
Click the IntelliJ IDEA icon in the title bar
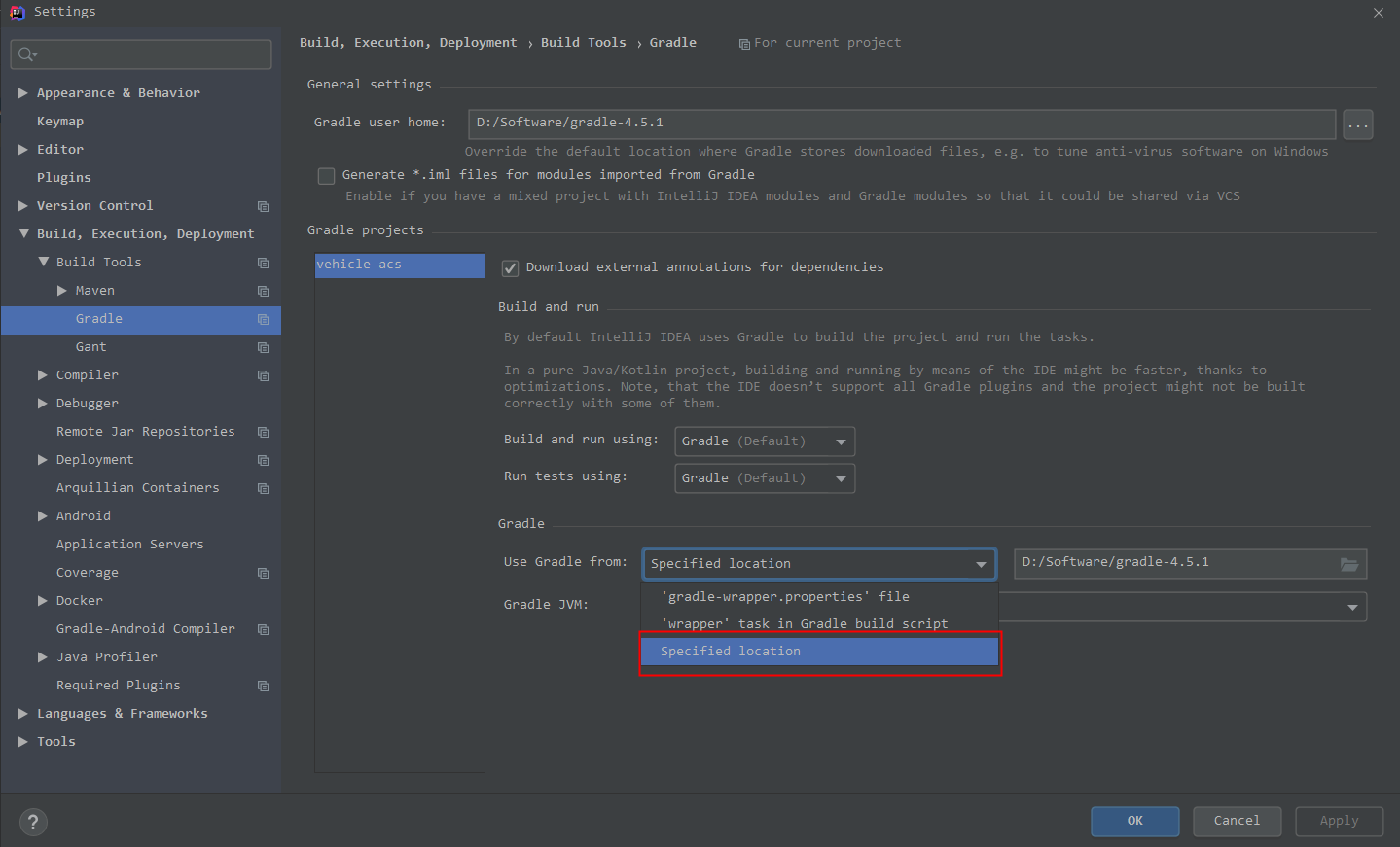pyautogui.click(x=17, y=12)
